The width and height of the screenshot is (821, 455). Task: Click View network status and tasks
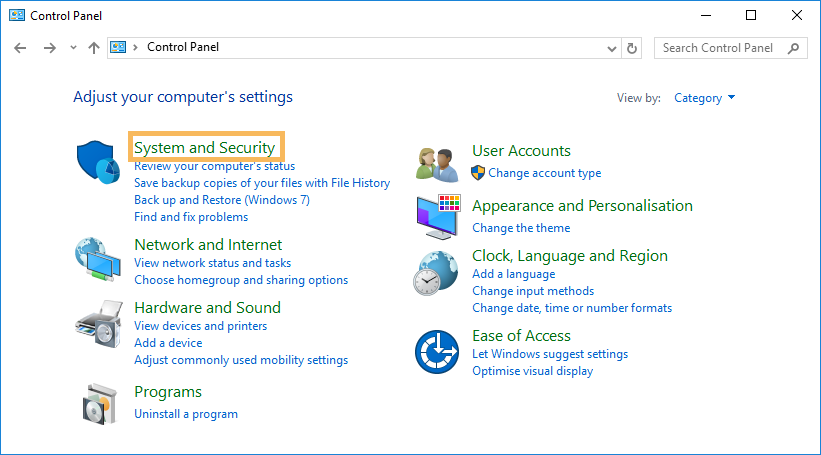click(x=212, y=263)
